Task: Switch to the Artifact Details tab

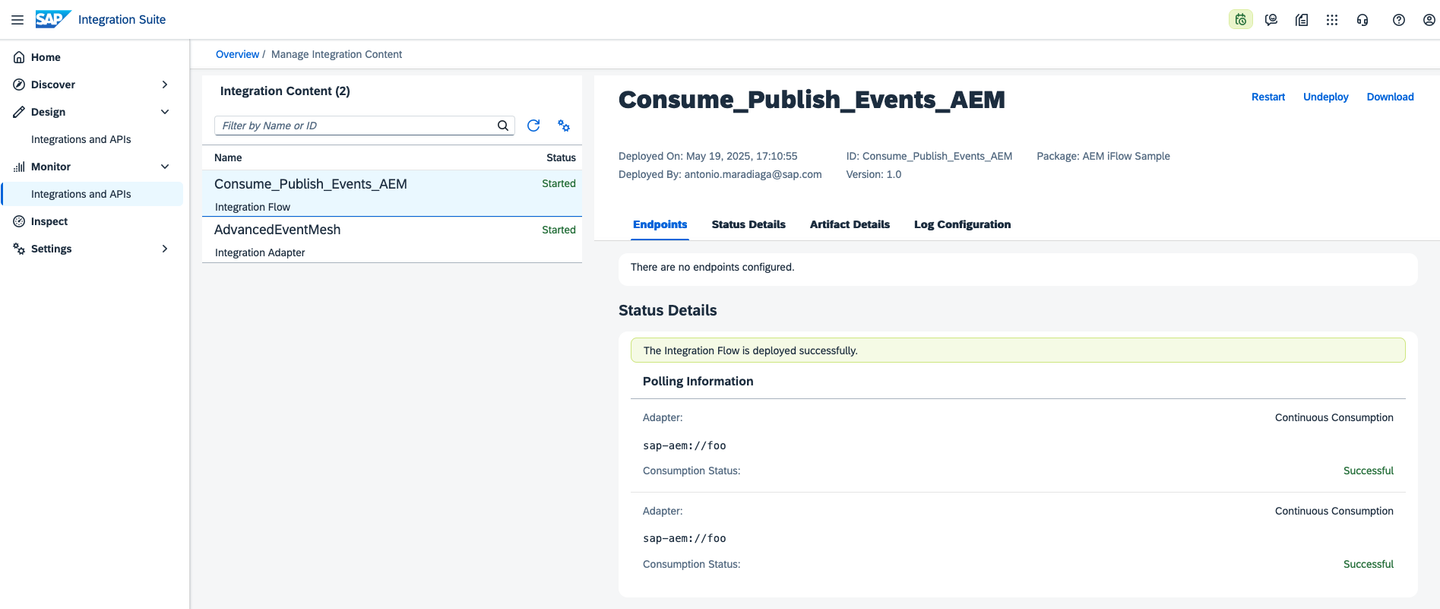Action: 850,225
